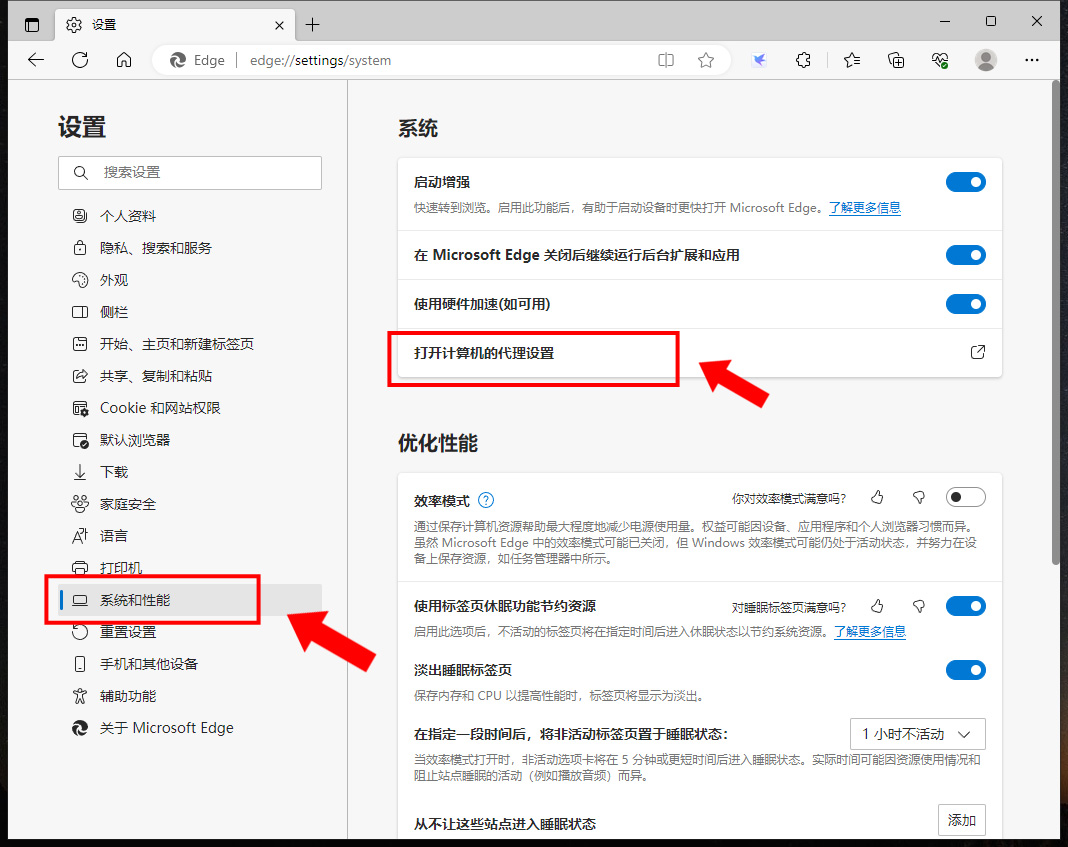Open 打印机 settings section

coord(189,568)
